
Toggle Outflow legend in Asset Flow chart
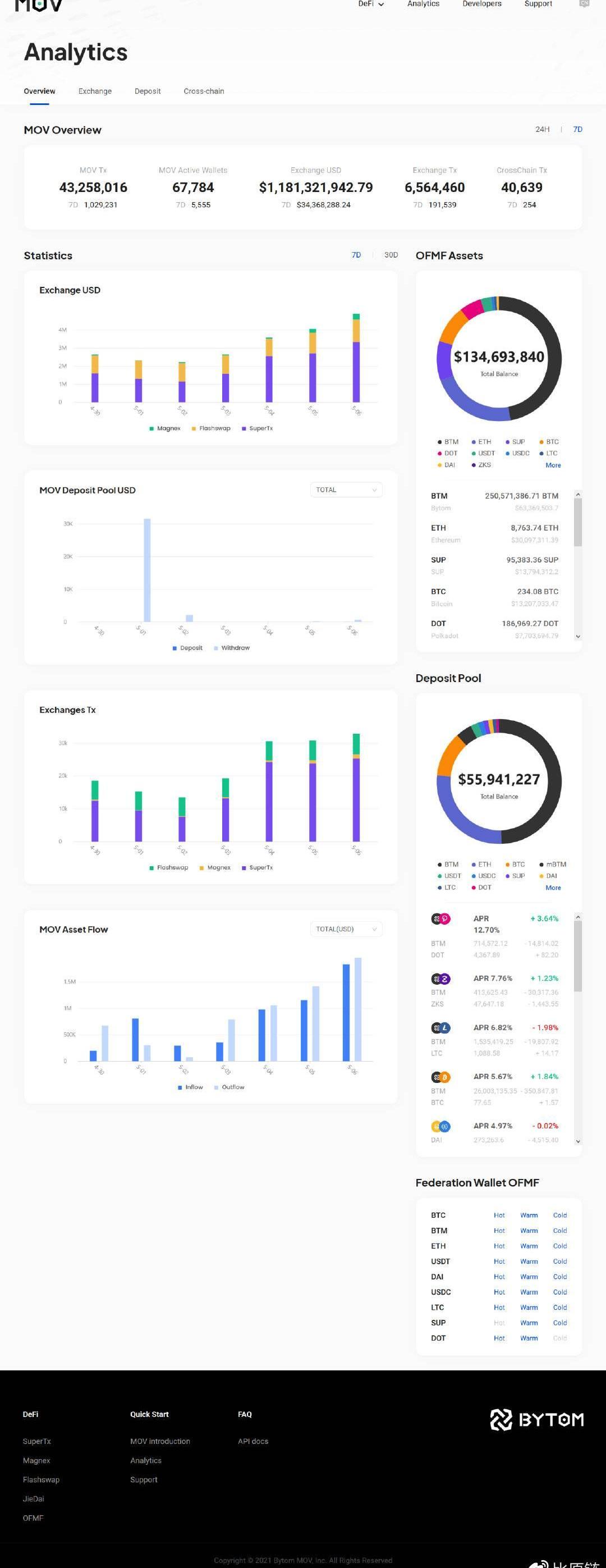tap(229, 1087)
